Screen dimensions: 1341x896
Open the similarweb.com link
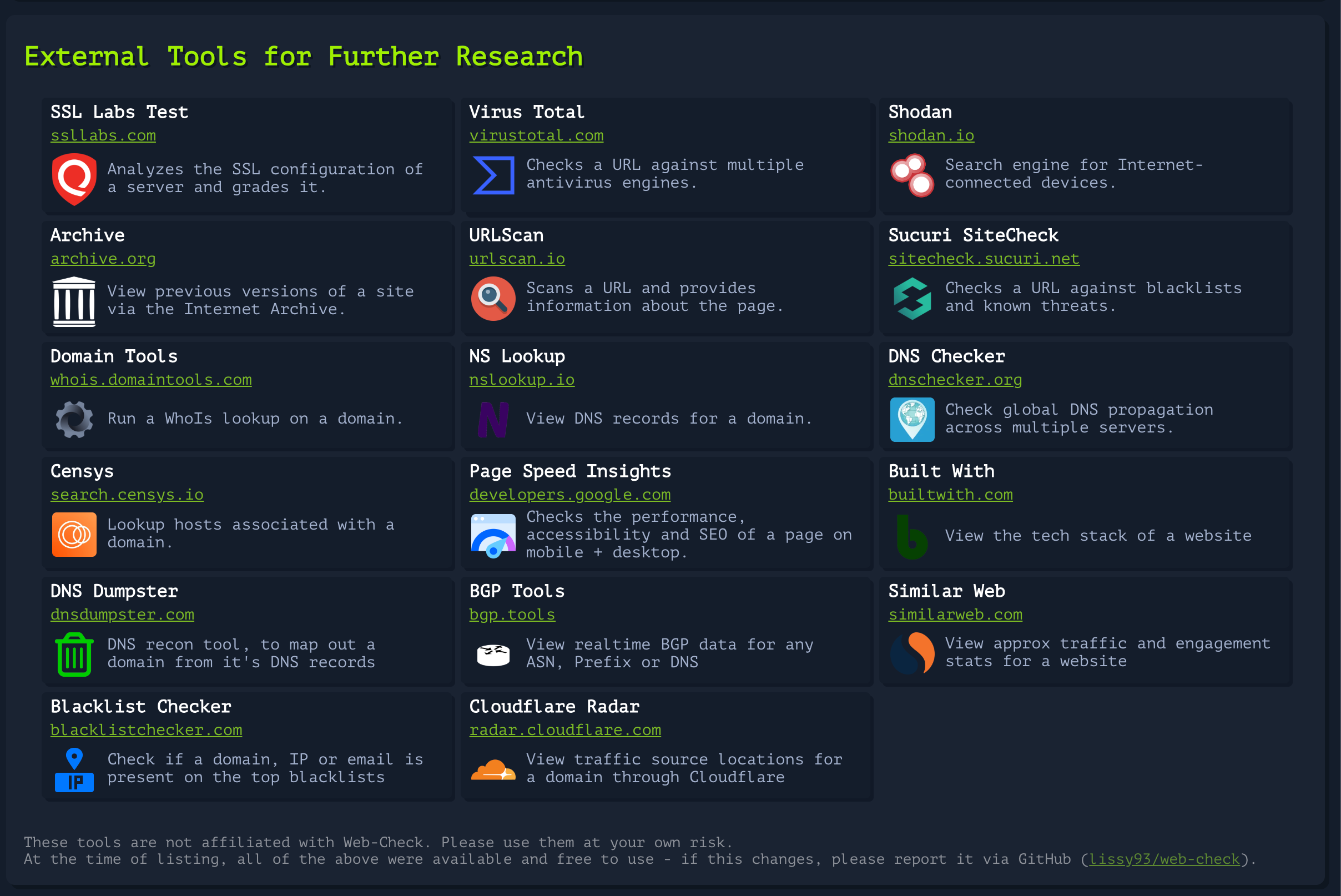(955, 615)
